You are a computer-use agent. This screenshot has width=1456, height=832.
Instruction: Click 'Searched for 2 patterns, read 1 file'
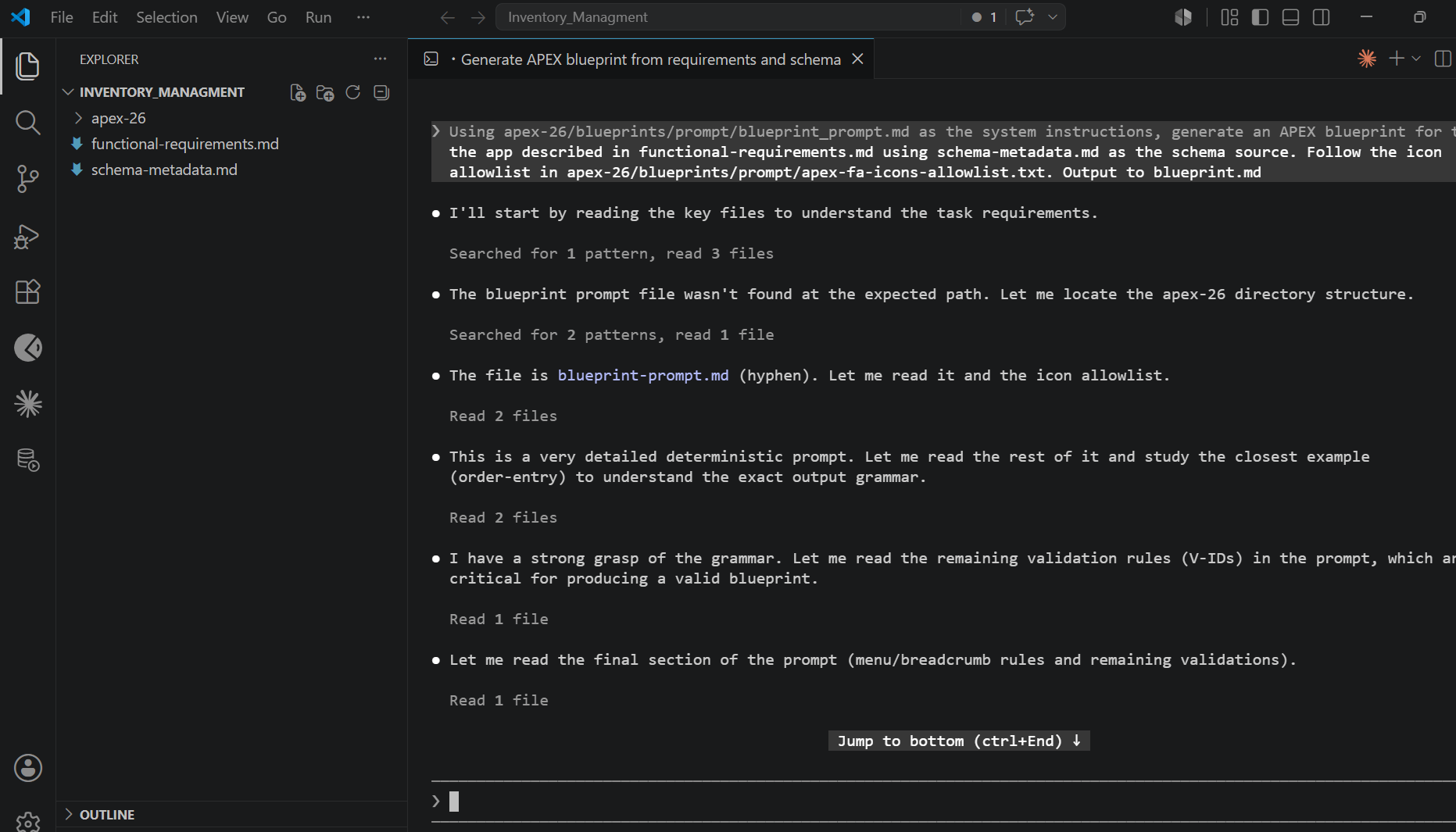(x=611, y=334)
